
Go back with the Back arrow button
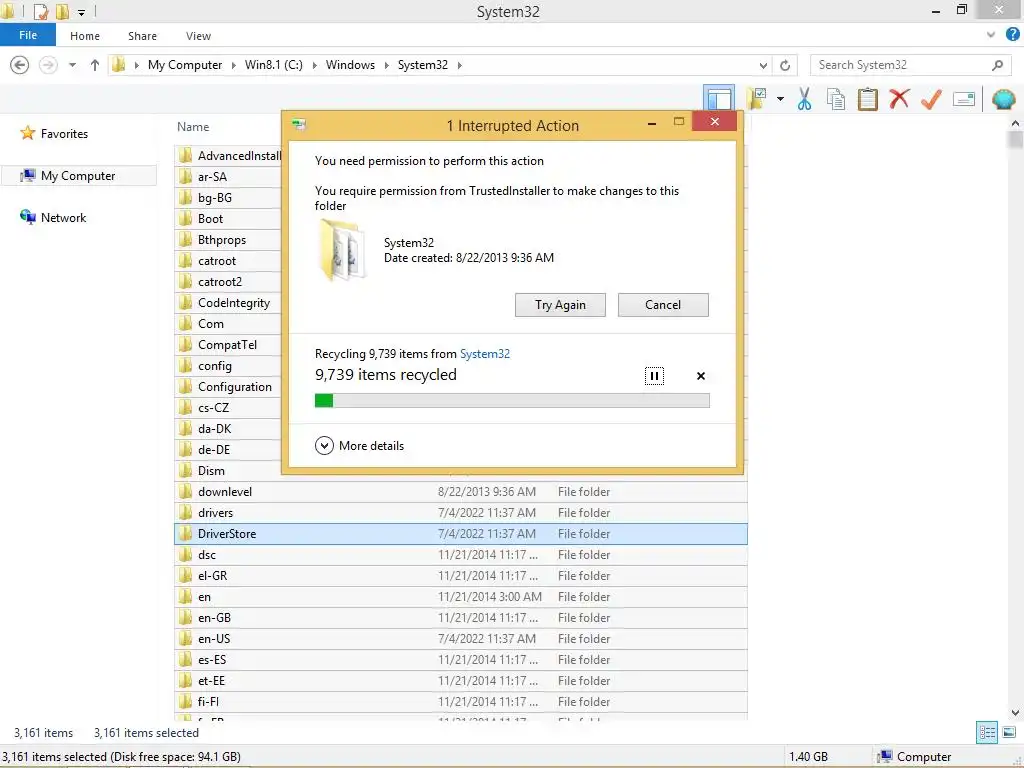click(x=20, y=65)
